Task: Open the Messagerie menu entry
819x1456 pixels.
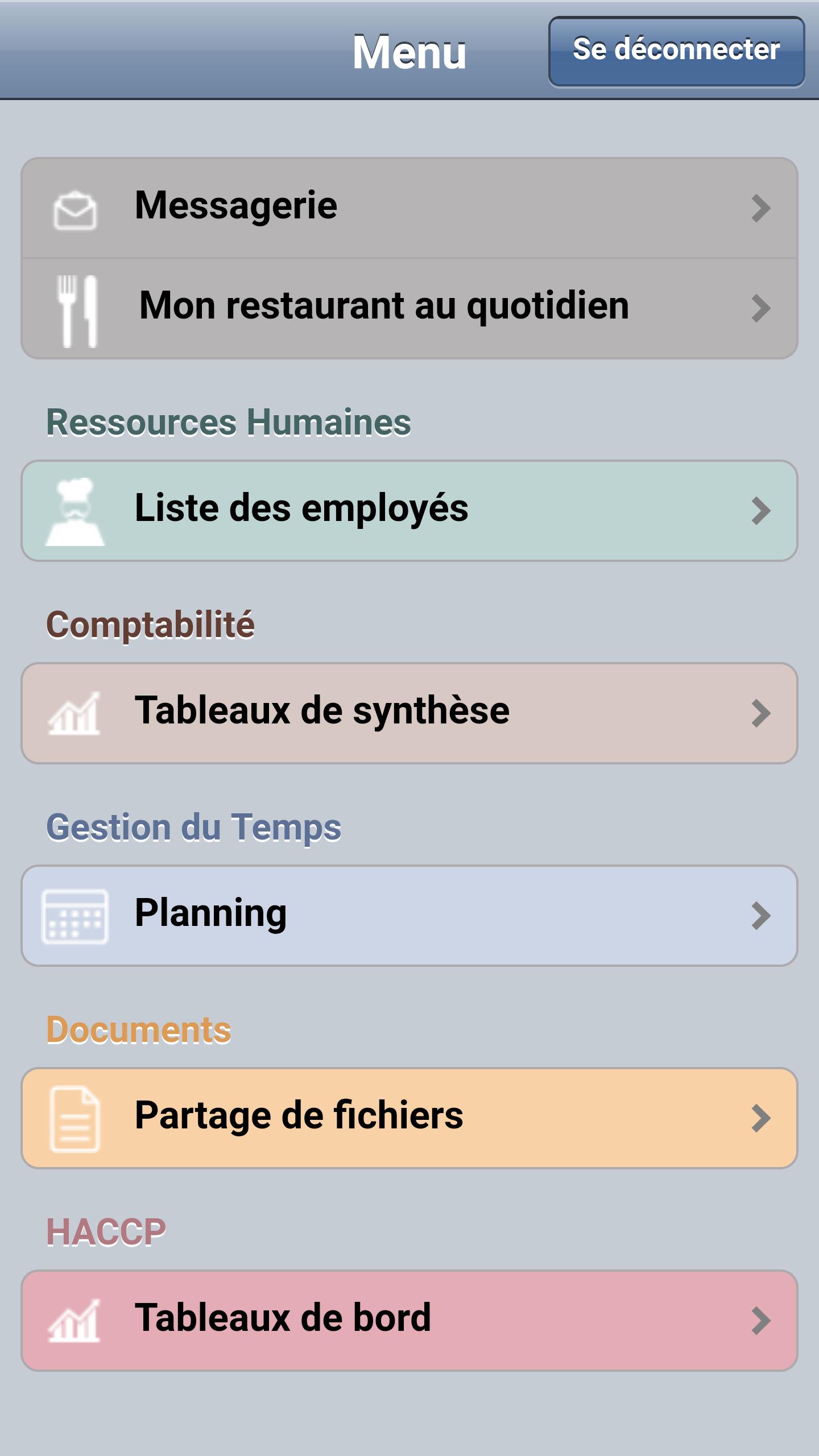Action: tap(409, 208)
